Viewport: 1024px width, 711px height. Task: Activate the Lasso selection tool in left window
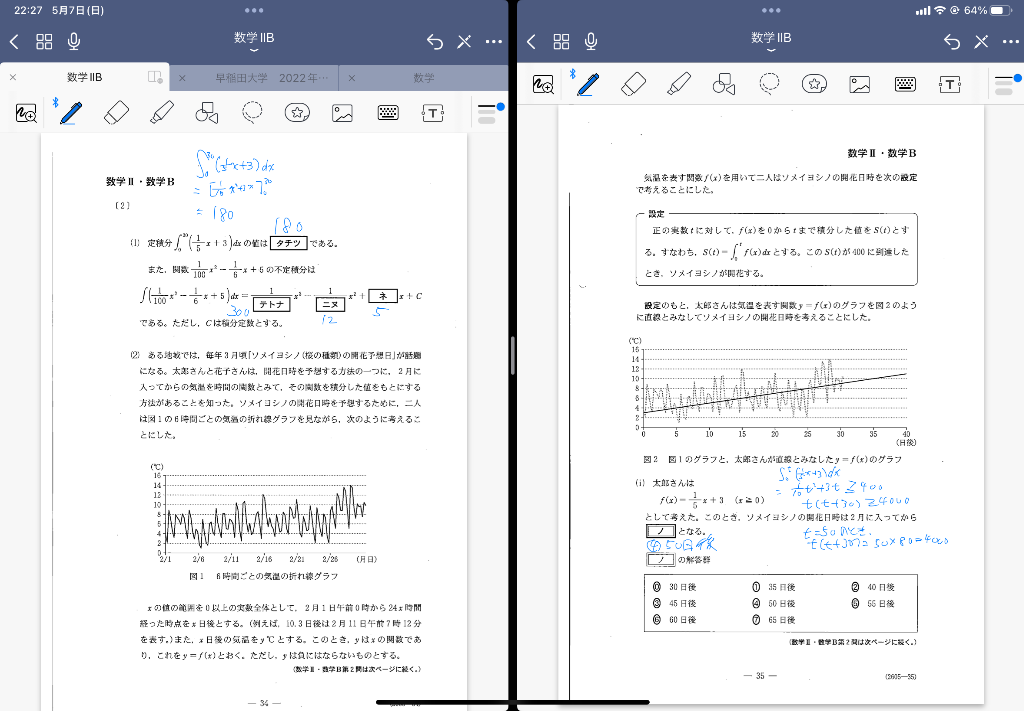[252, 113]
